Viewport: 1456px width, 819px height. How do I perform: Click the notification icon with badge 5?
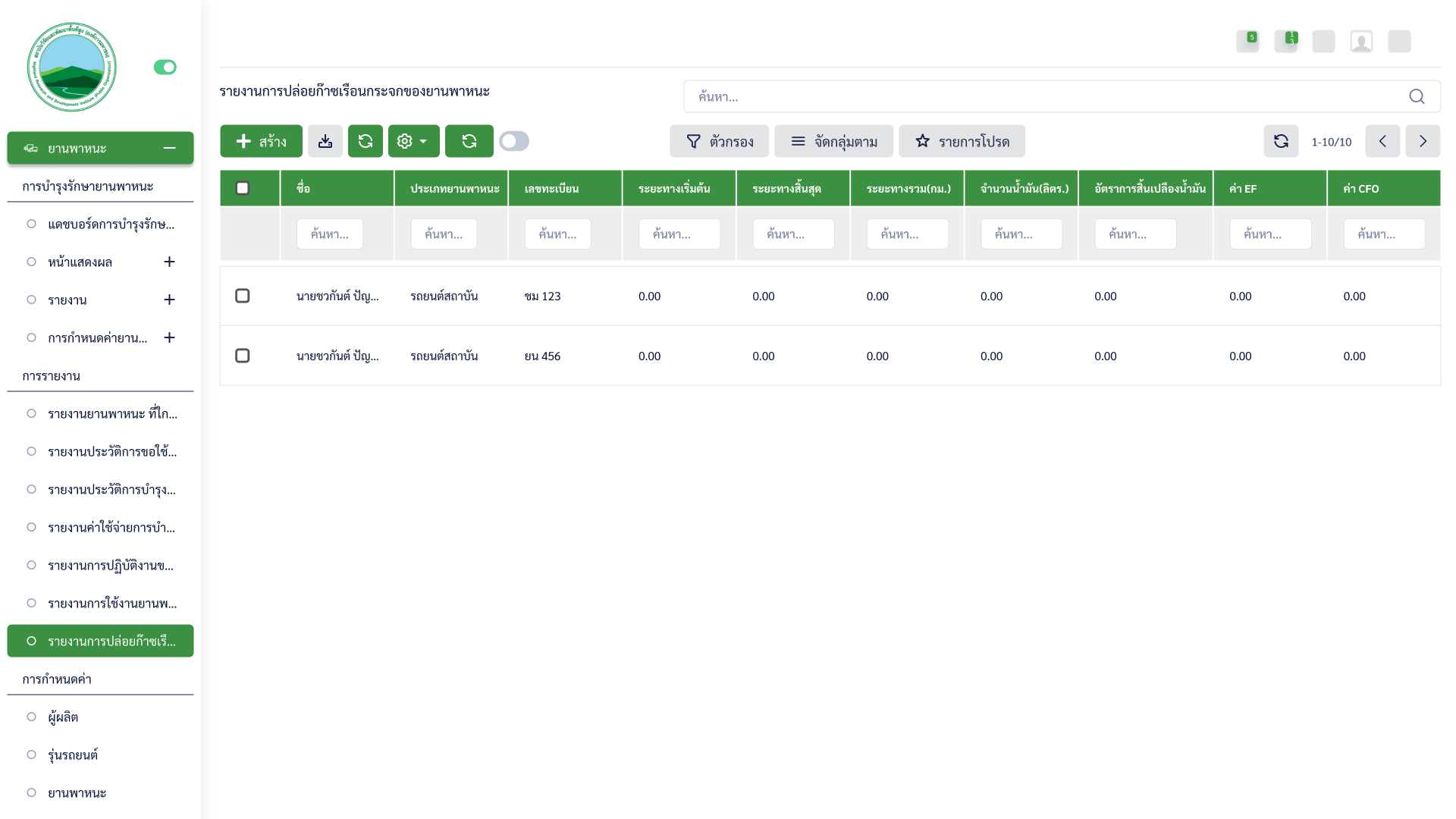[1247, 42]
